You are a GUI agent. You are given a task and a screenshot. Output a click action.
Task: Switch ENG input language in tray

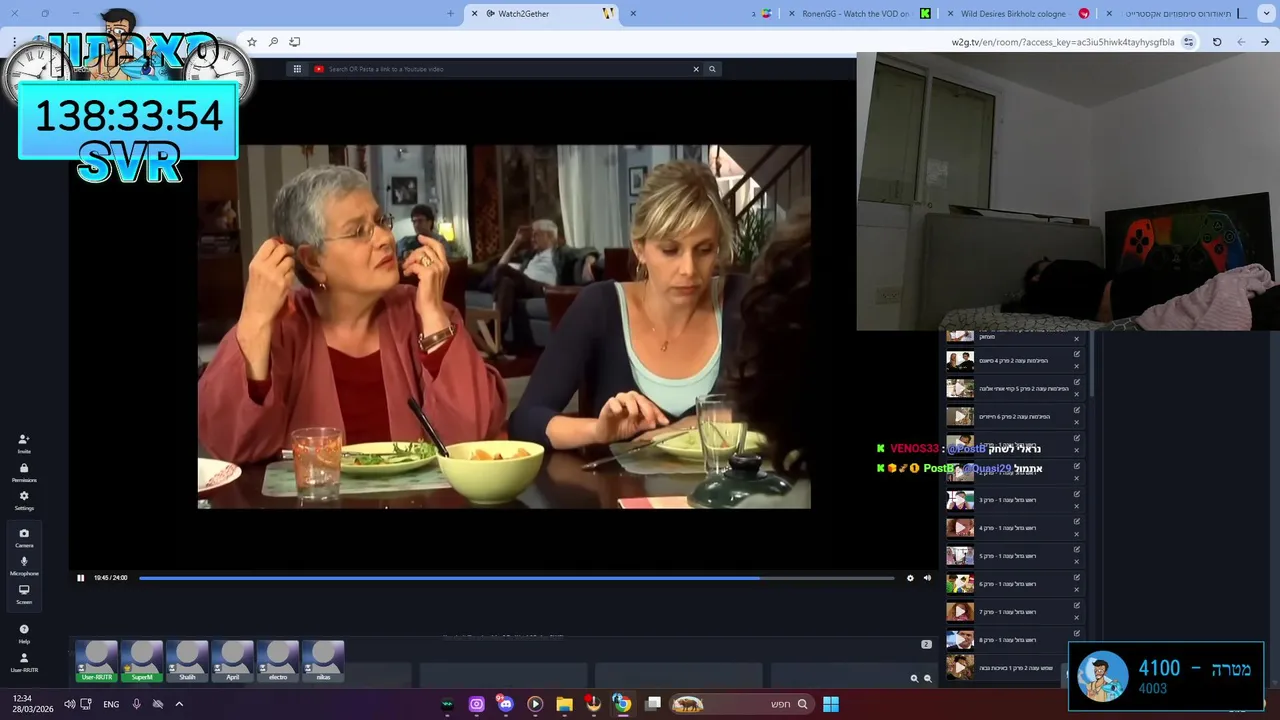[x=111, y=704]
